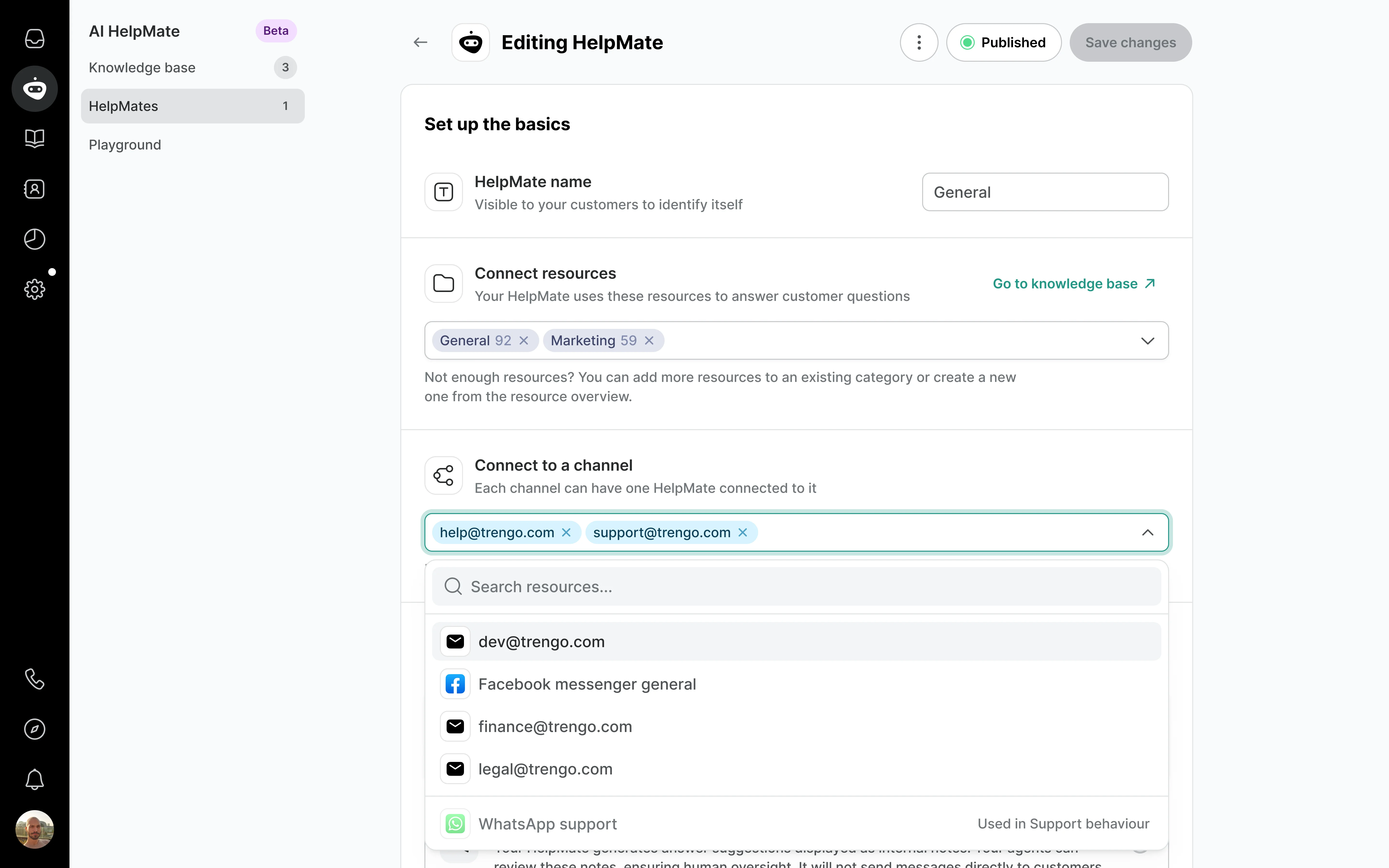Viewport: 1389px width, 868px height.
Task: Click the WhatsApp icon in channel list
Action: pyautogui.click(x=455, y=824)
